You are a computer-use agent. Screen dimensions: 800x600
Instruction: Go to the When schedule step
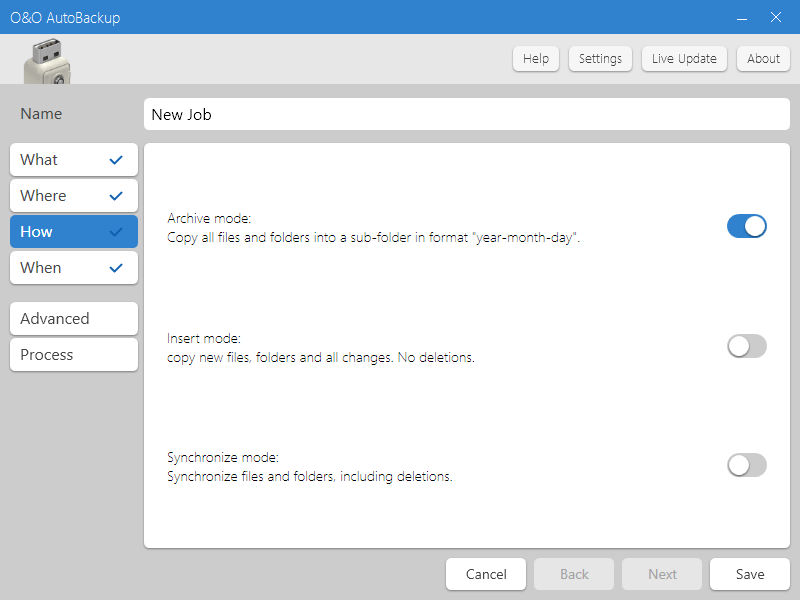point(60,268)
